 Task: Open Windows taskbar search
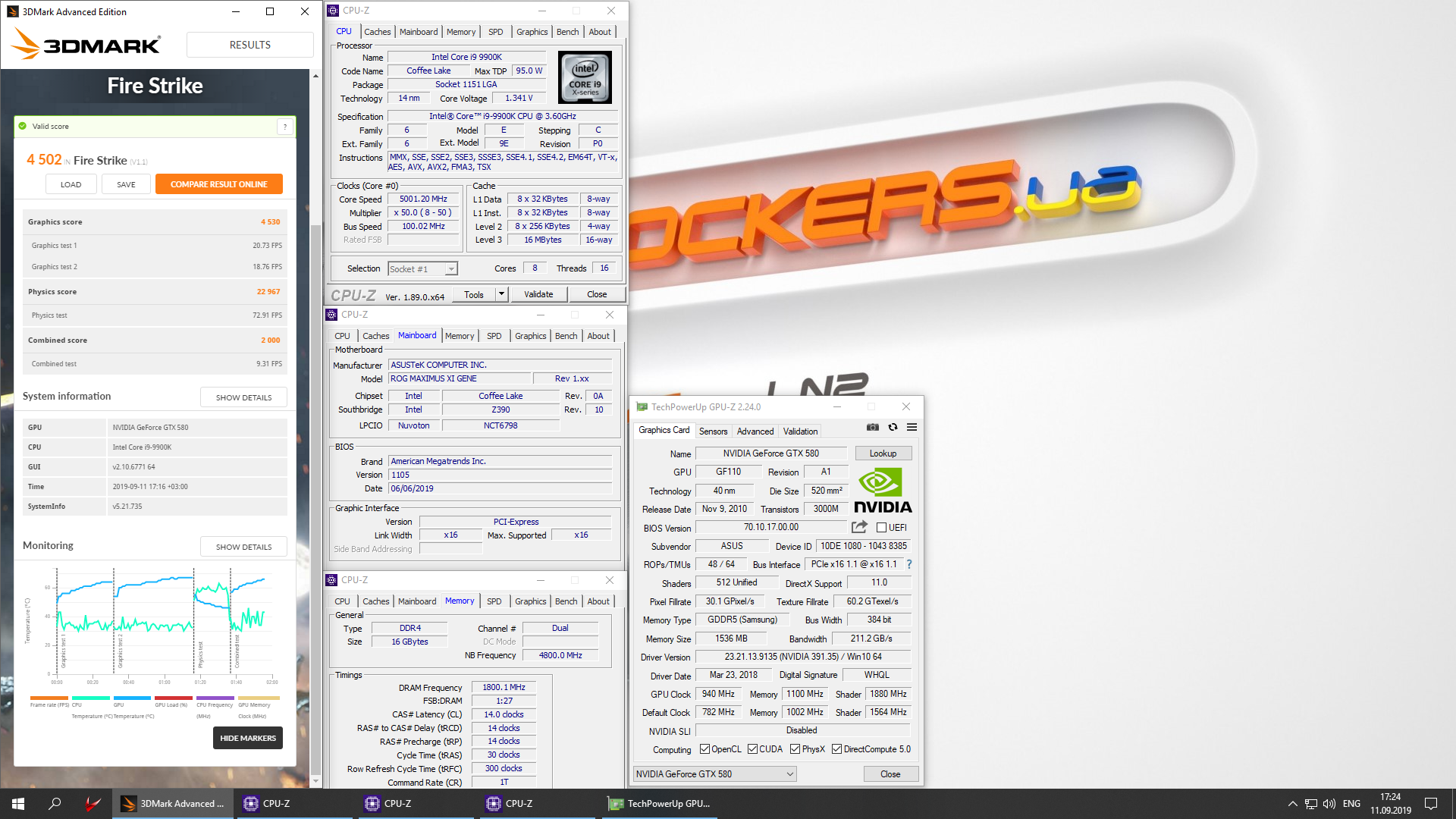(55, 804)
